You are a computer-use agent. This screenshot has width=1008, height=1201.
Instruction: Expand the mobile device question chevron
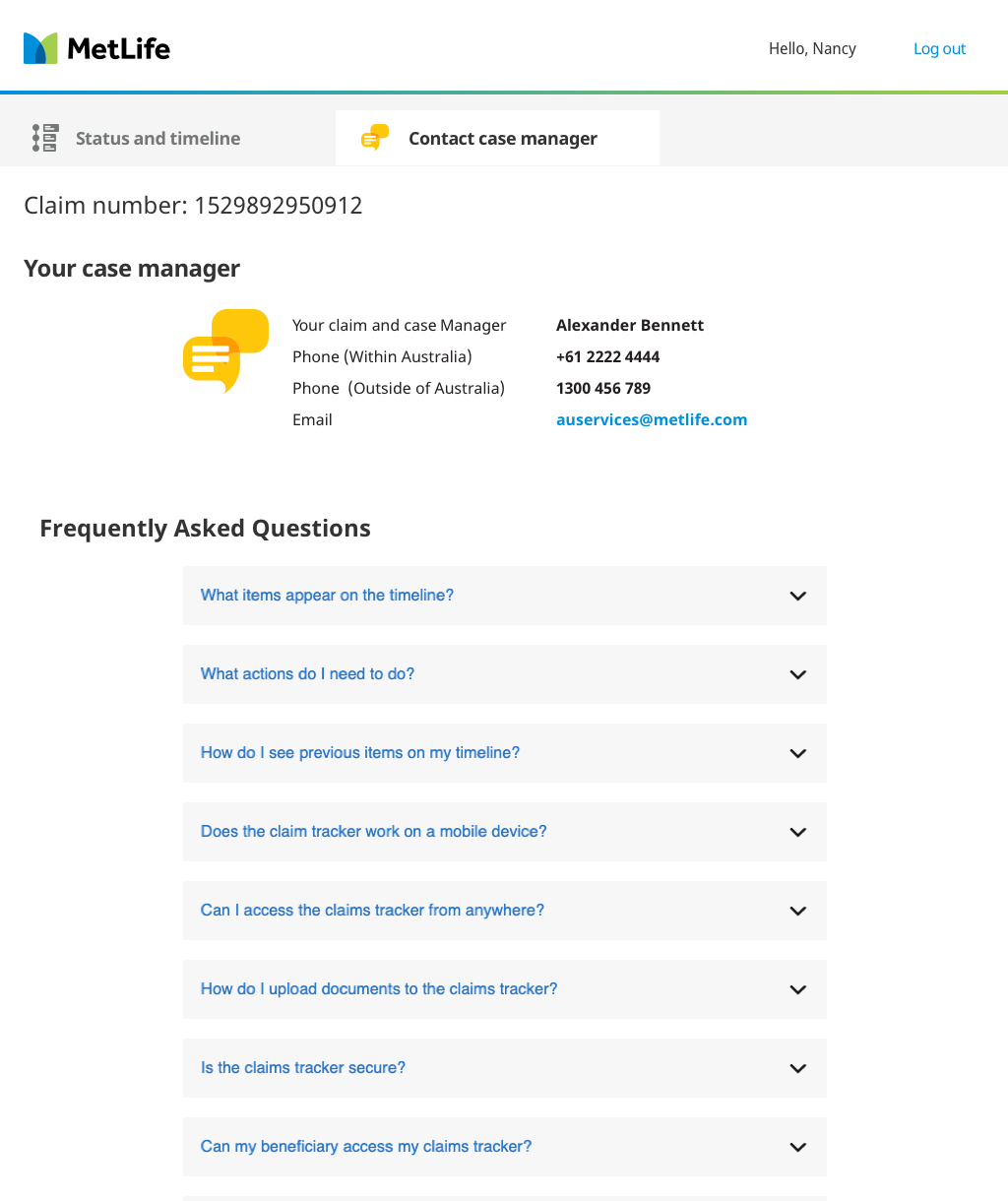(798, 832)
